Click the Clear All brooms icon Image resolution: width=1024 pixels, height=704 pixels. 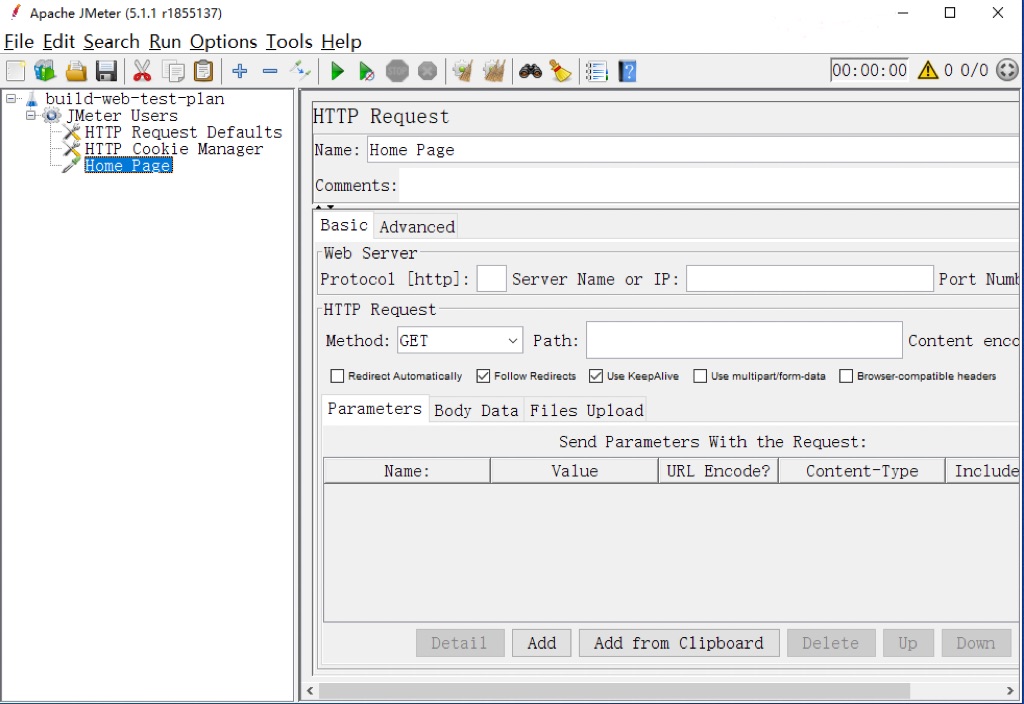tap(494, 71)
